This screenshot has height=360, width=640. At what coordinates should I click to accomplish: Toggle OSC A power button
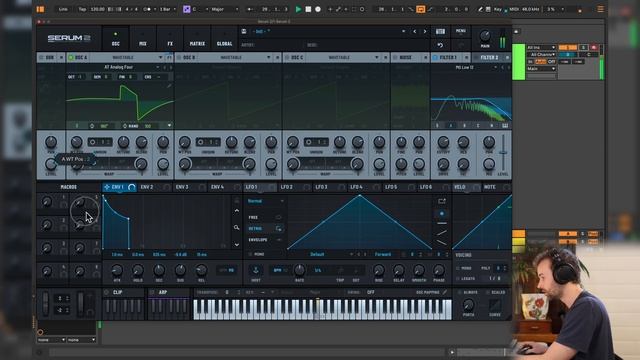click(71, 58)
